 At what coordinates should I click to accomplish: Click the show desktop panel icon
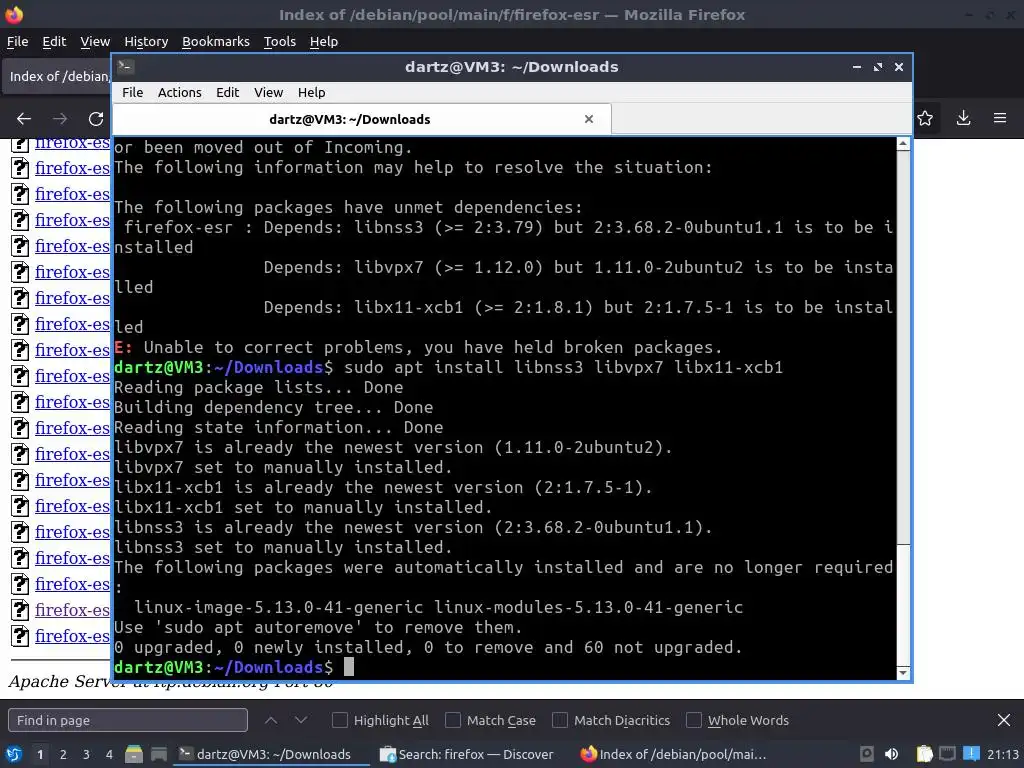pos(159,754)
